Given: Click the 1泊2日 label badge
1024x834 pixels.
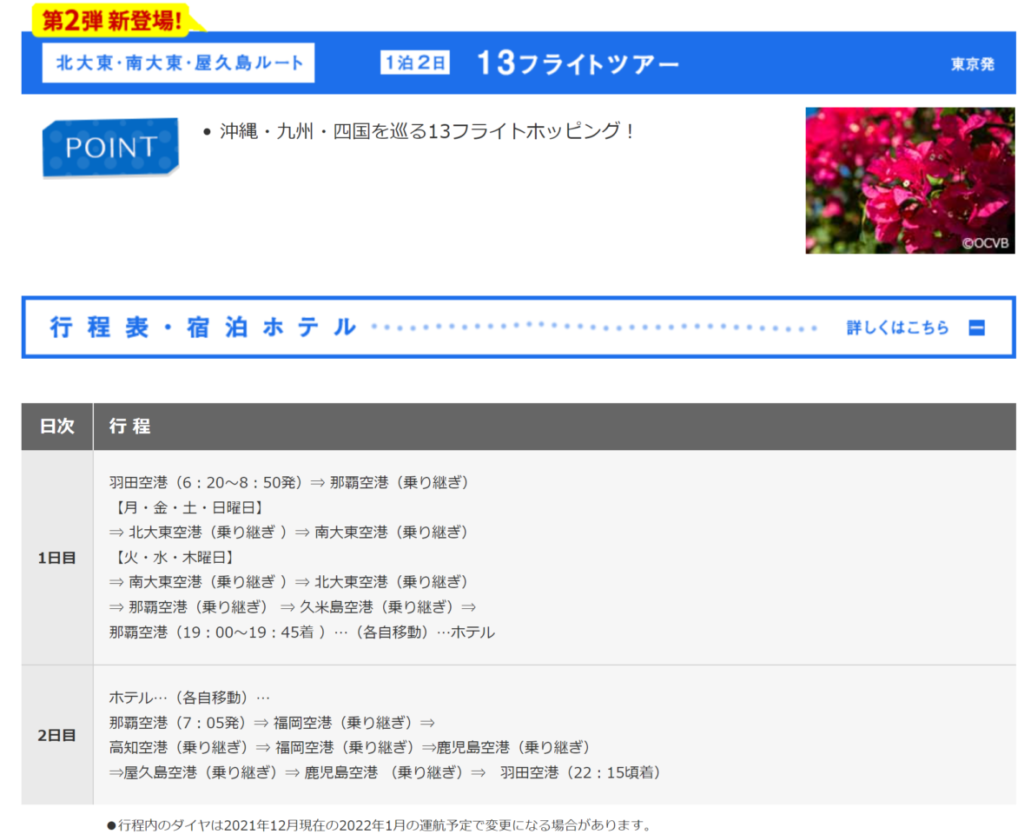Looking at the screenshot, I should coord(415,63).
